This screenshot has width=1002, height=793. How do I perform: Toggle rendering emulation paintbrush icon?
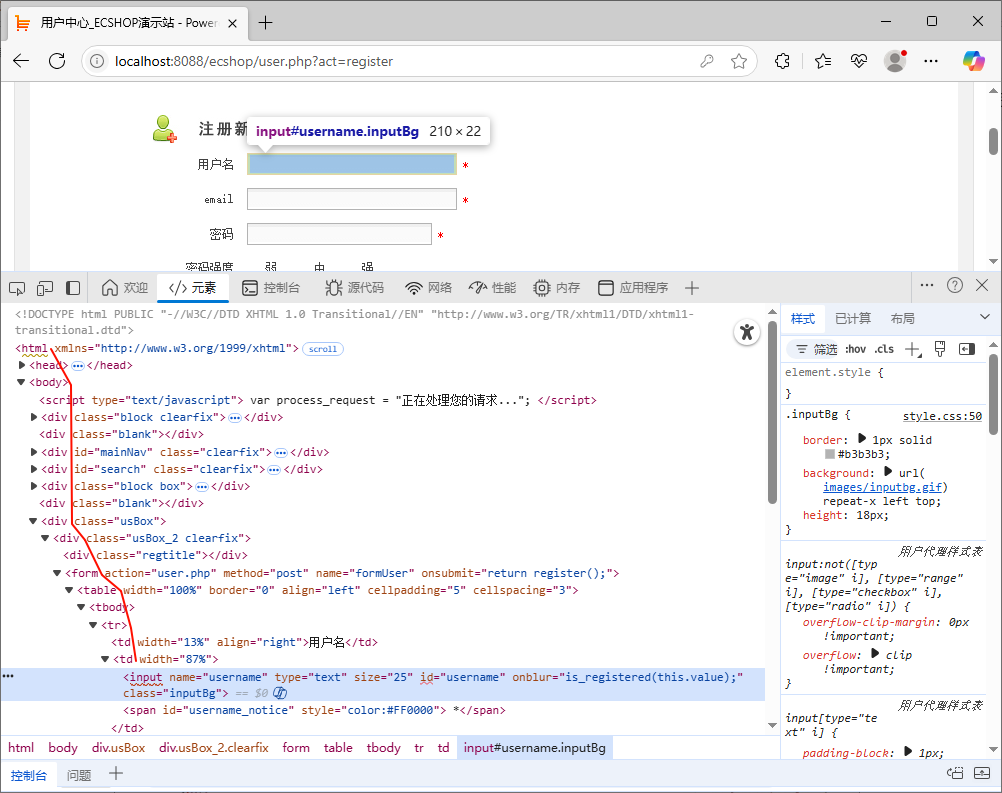point(939,349)
